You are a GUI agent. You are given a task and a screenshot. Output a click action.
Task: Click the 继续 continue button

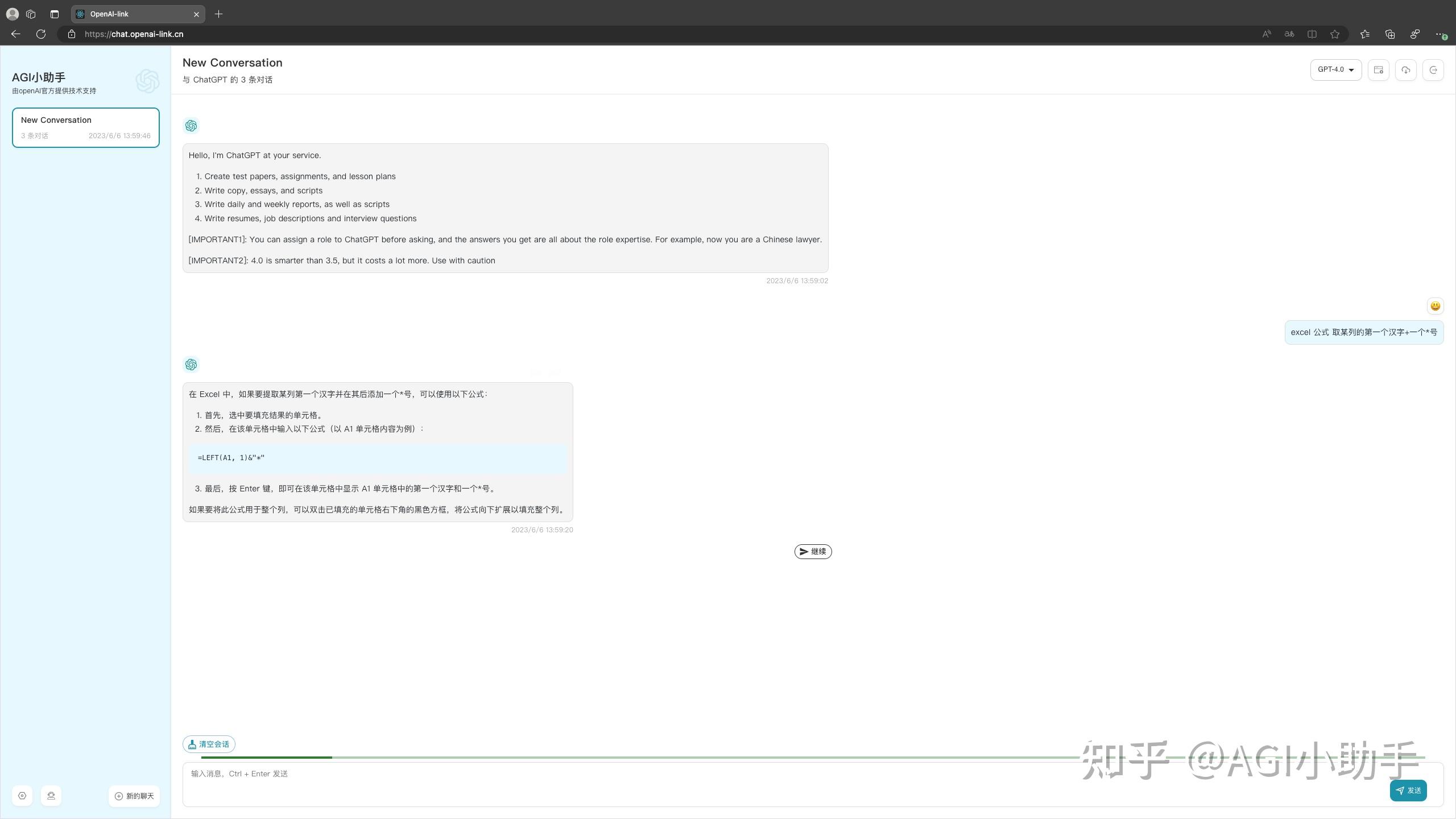(813, 552)
